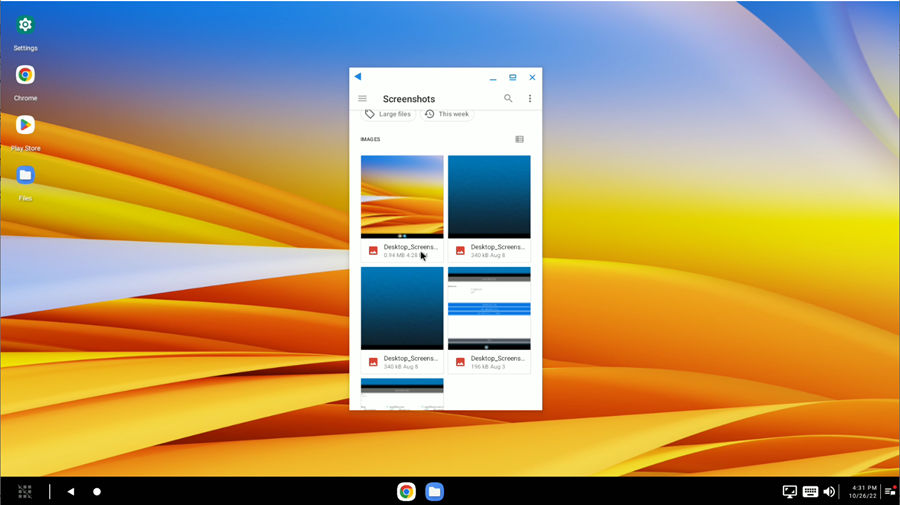This screenshot has height=505, width=900.
Task: Open the Settings desktop shortcut
Action: [x=25, y=25]
